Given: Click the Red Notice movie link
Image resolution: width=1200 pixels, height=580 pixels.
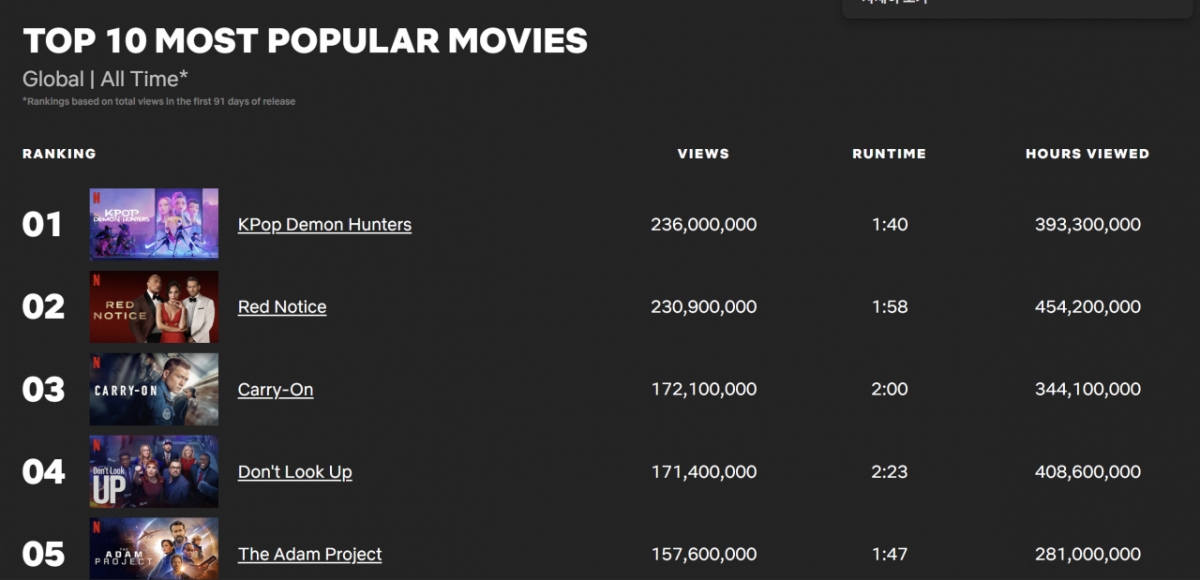Looking at the screenshot, I should pyautogui.click(x=282, y=307).
